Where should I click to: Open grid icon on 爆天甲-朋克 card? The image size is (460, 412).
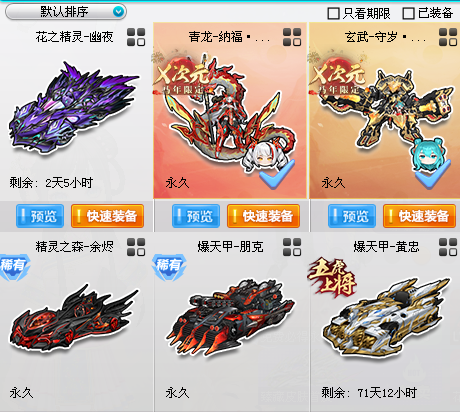[x=292, y=247]
